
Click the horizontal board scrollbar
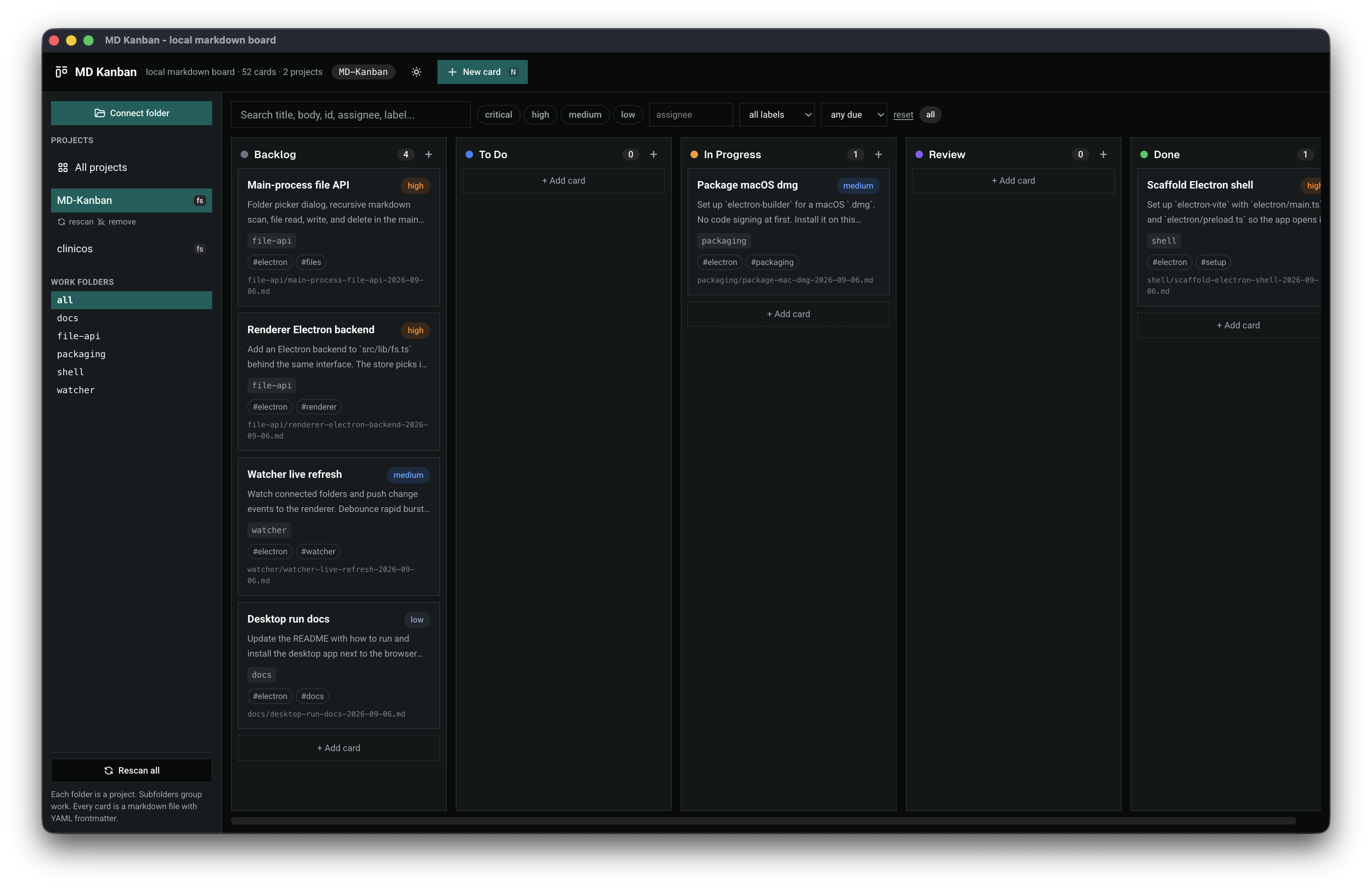coord(763,821)
